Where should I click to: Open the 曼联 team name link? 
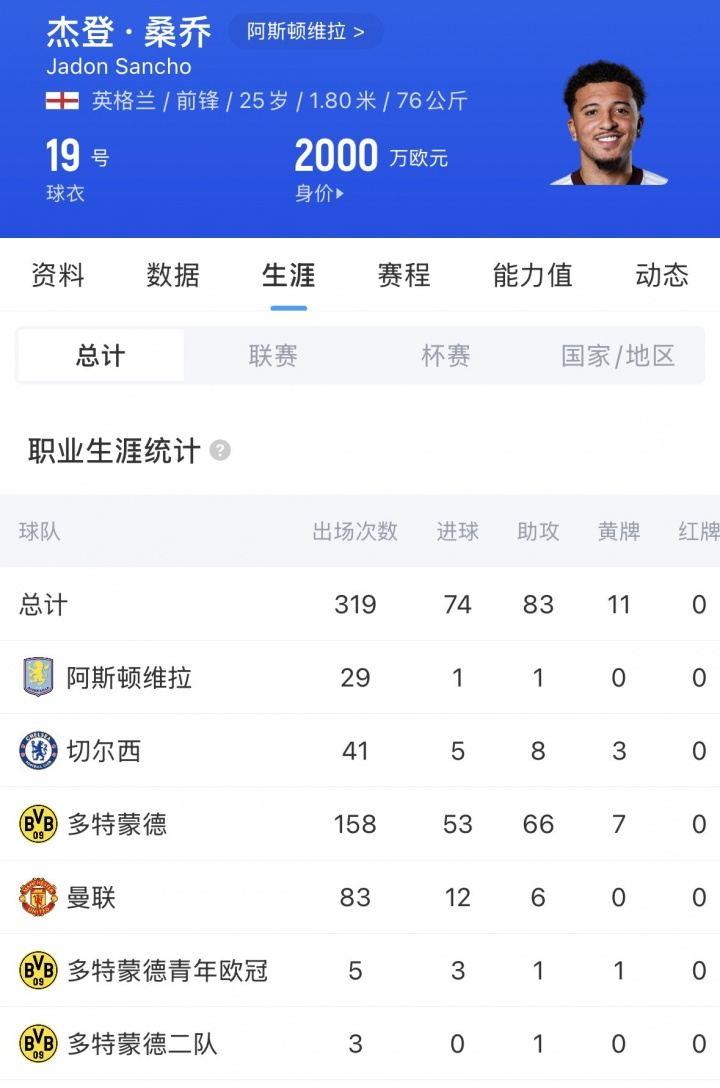(91, 898)
